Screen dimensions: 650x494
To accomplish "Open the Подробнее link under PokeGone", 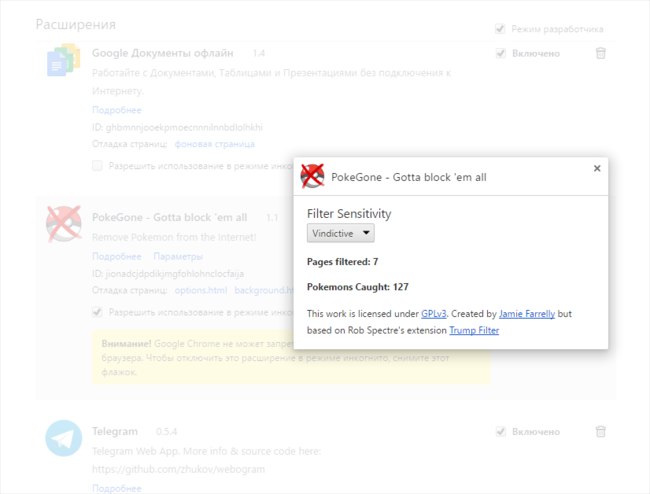I will coord(116,256).
